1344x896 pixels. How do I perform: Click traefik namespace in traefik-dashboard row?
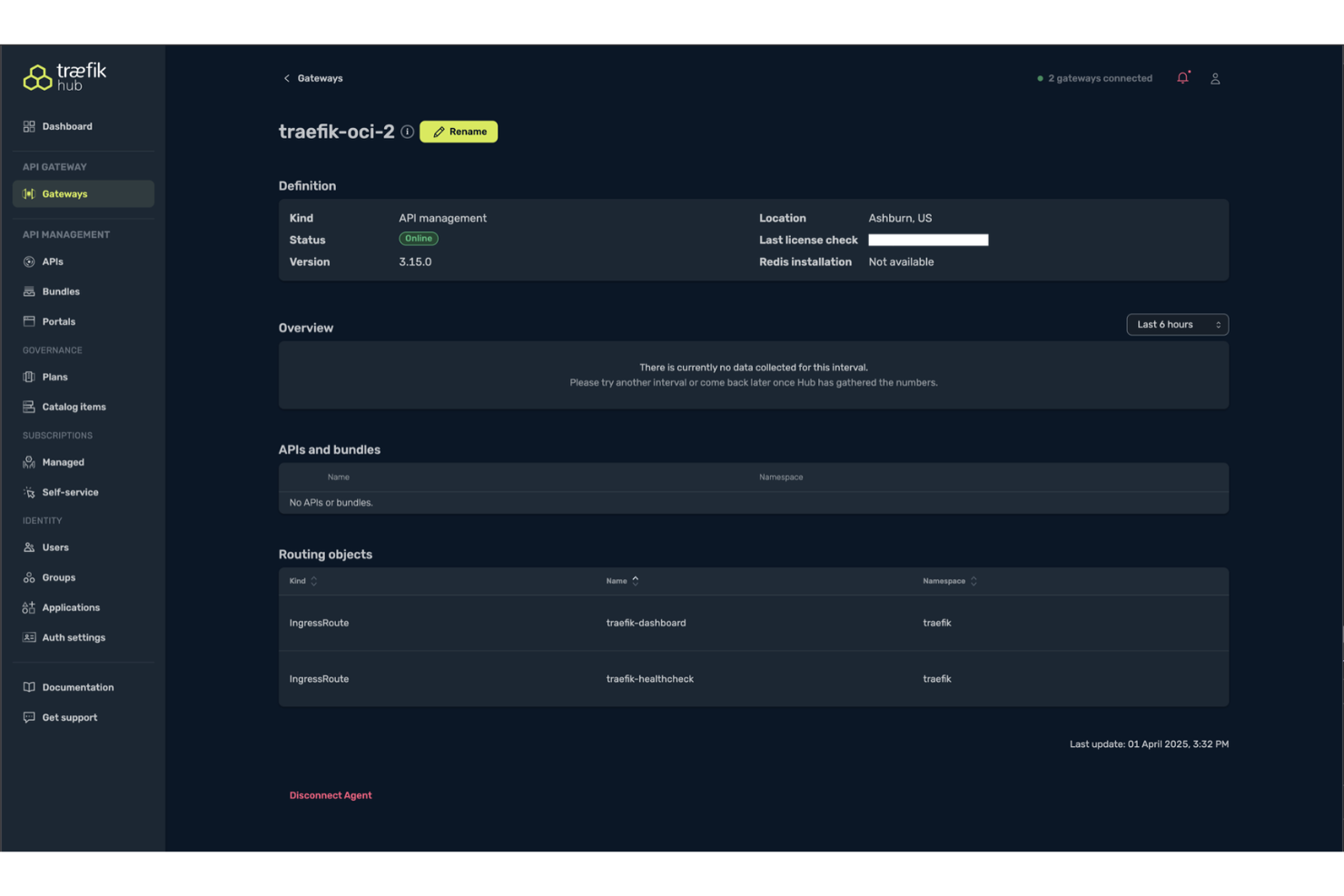tap(937, 623)
